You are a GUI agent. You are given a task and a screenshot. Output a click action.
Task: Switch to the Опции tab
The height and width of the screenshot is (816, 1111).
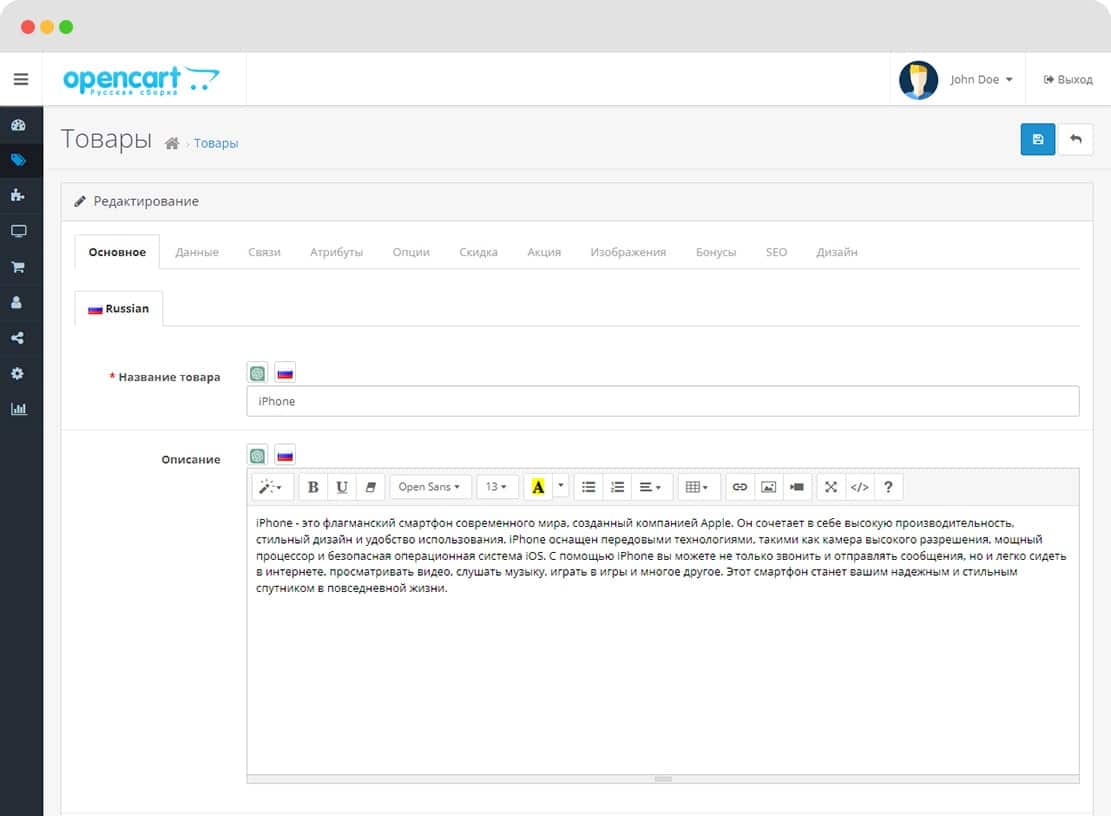[x=411, y=252]
